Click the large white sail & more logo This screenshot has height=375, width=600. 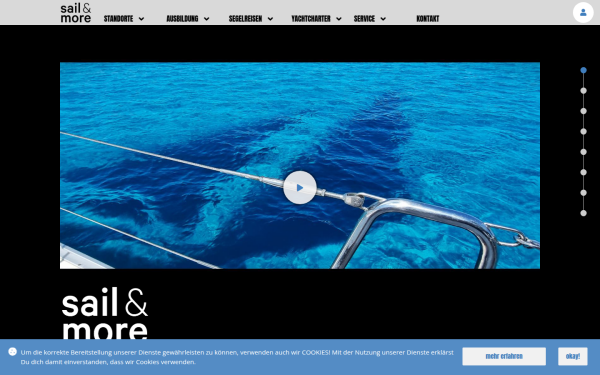click(x=104, y=313)
